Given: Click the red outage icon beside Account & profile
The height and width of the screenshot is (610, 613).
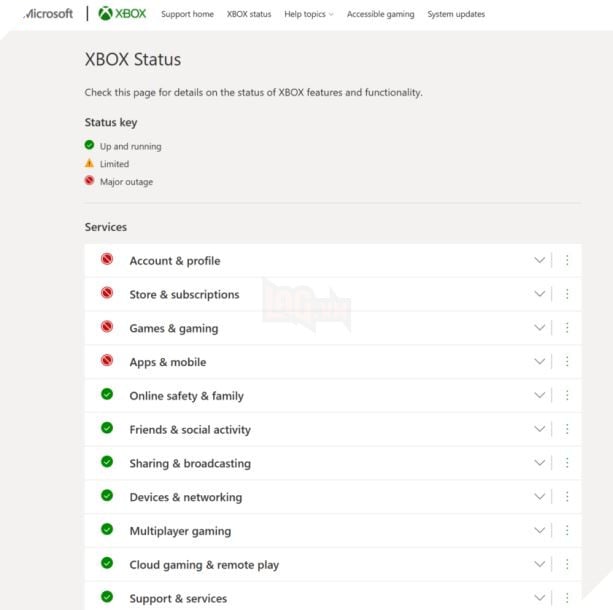Looking at the screenshot, I should [107, 259].
